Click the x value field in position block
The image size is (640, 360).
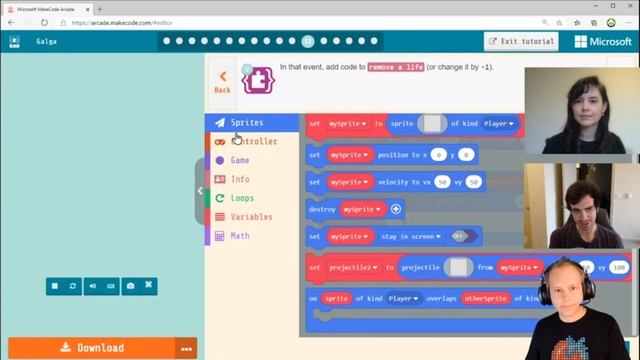(x=439, y=155)
